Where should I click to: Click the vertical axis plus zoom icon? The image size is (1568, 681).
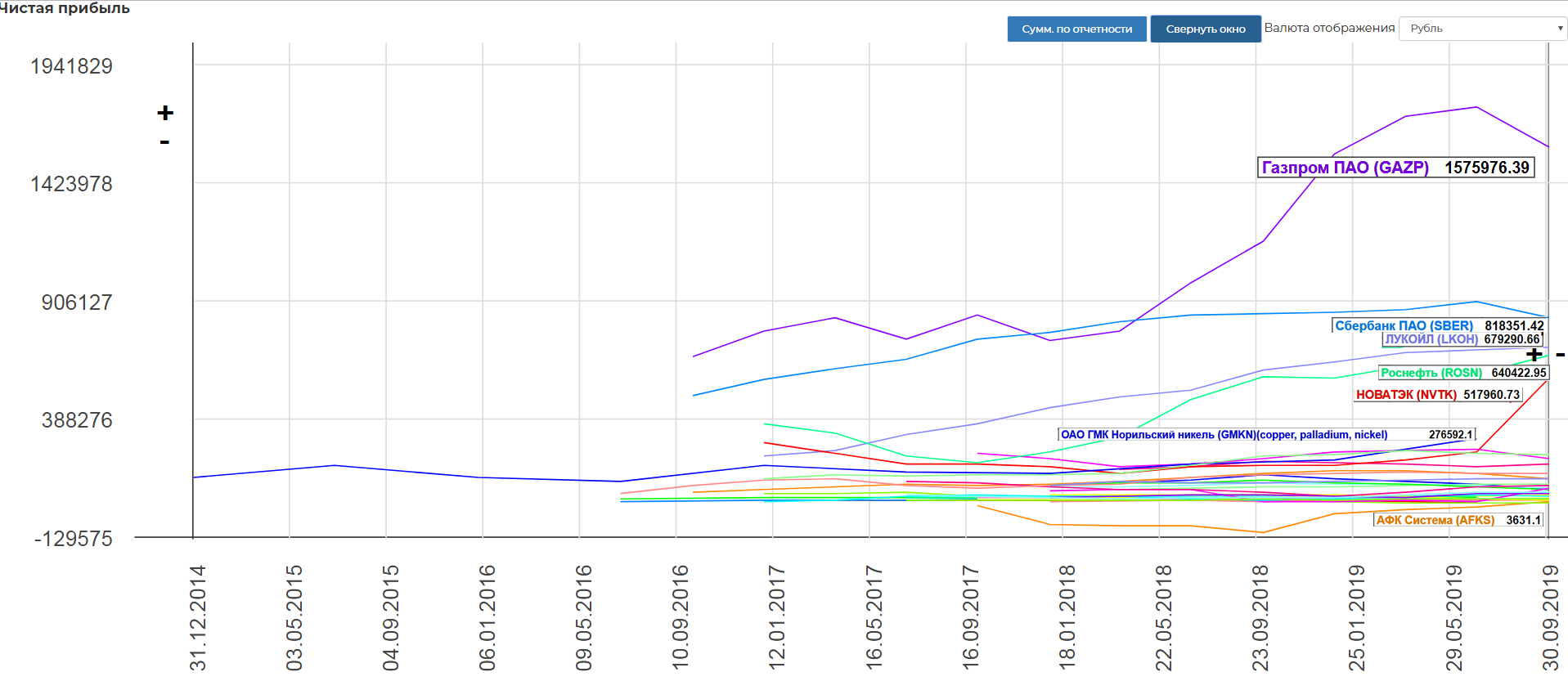click(x=165, y=113)
